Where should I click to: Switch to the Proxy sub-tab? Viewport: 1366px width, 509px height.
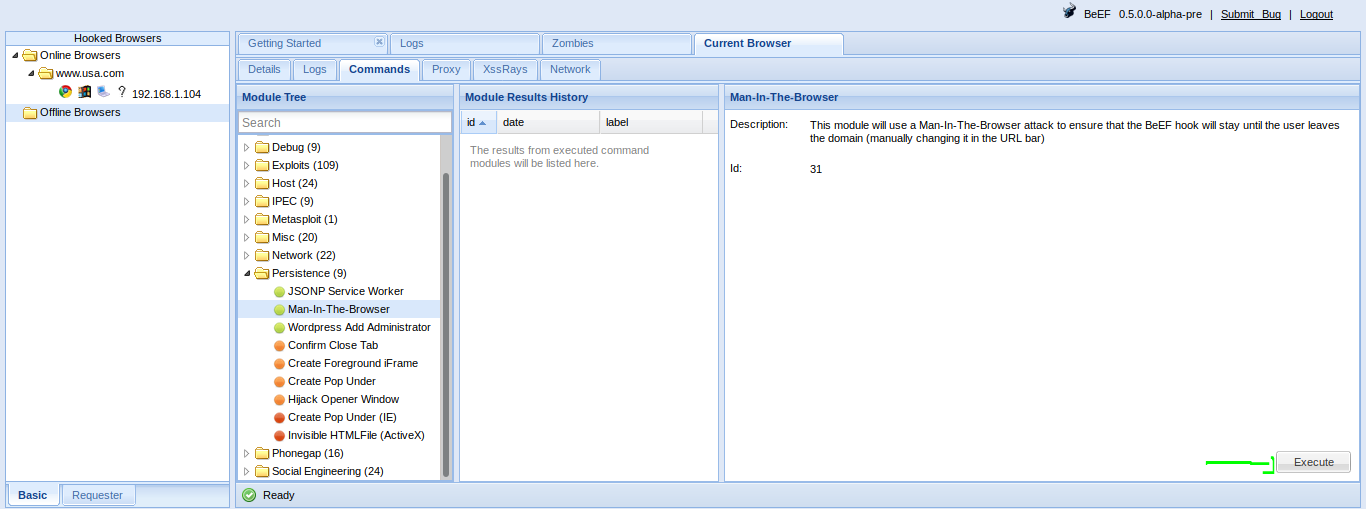coord(446,70)
